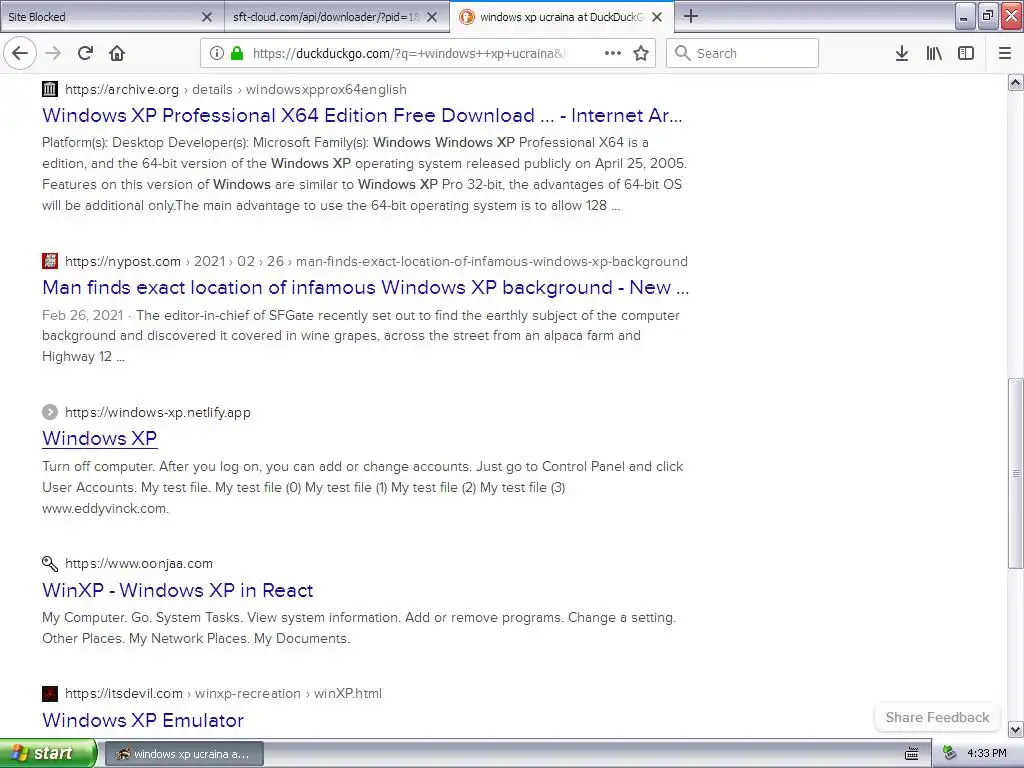The width and height of the screenshot is (1024, 768).
Task: Click the www.eddyvinck.com snippet text
Action: tap(105, 508)
